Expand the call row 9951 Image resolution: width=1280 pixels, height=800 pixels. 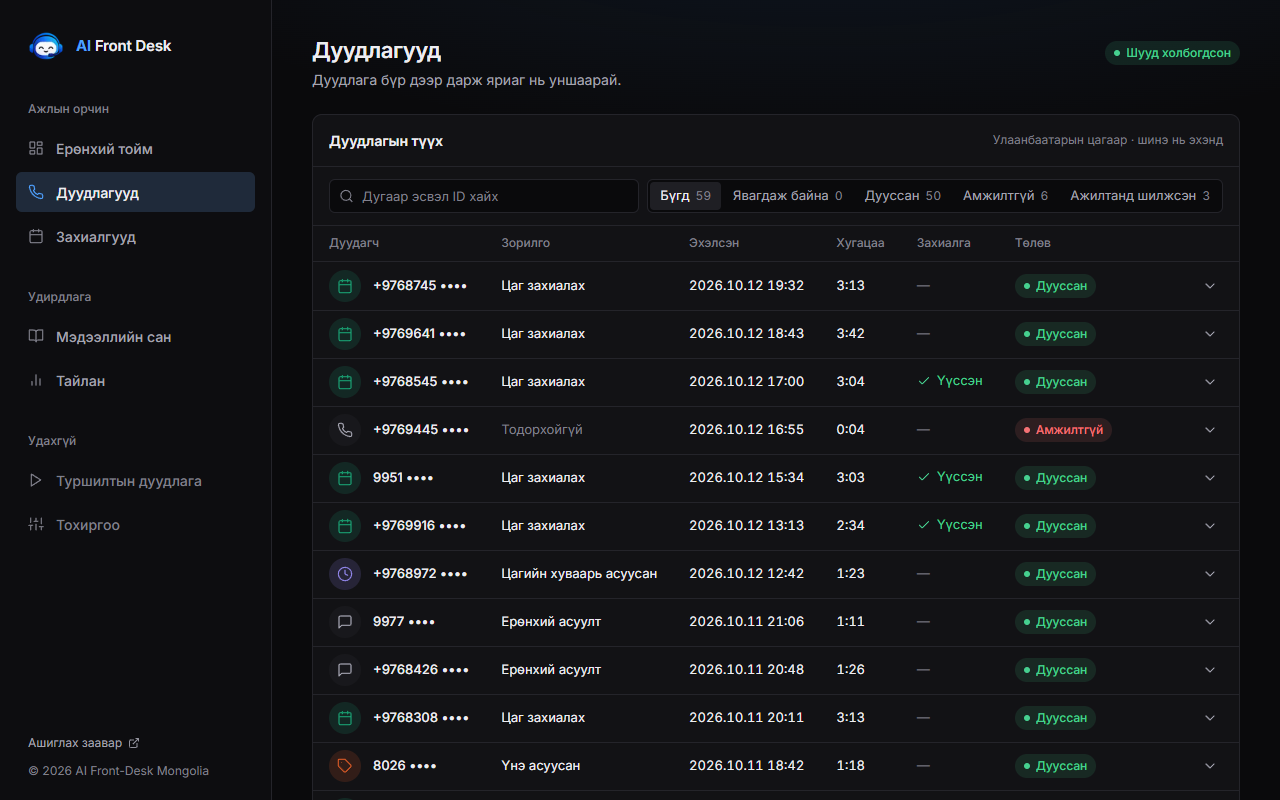pos(1210,478)
